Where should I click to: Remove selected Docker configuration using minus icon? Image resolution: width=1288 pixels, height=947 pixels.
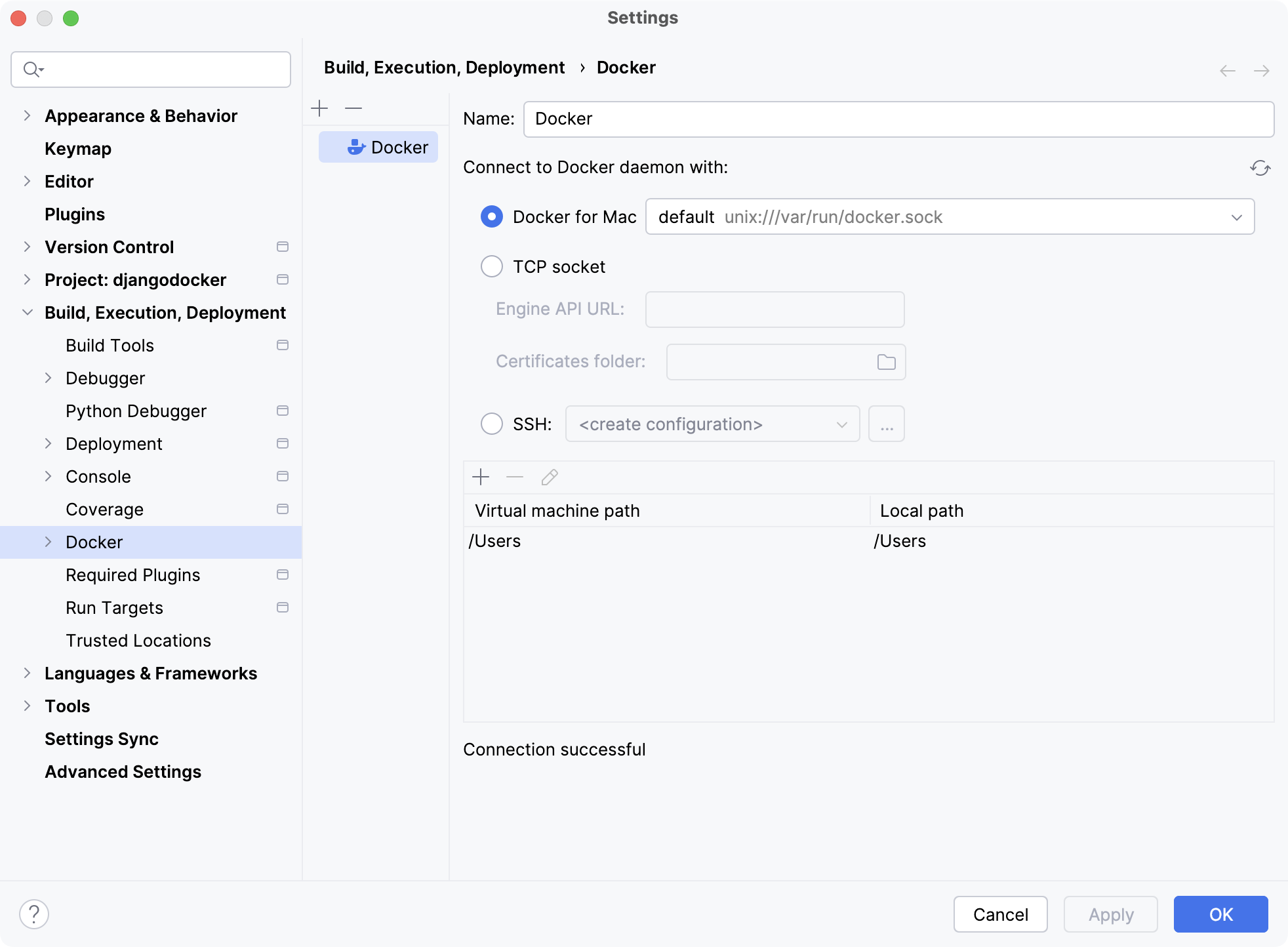(x=353, y=108)
